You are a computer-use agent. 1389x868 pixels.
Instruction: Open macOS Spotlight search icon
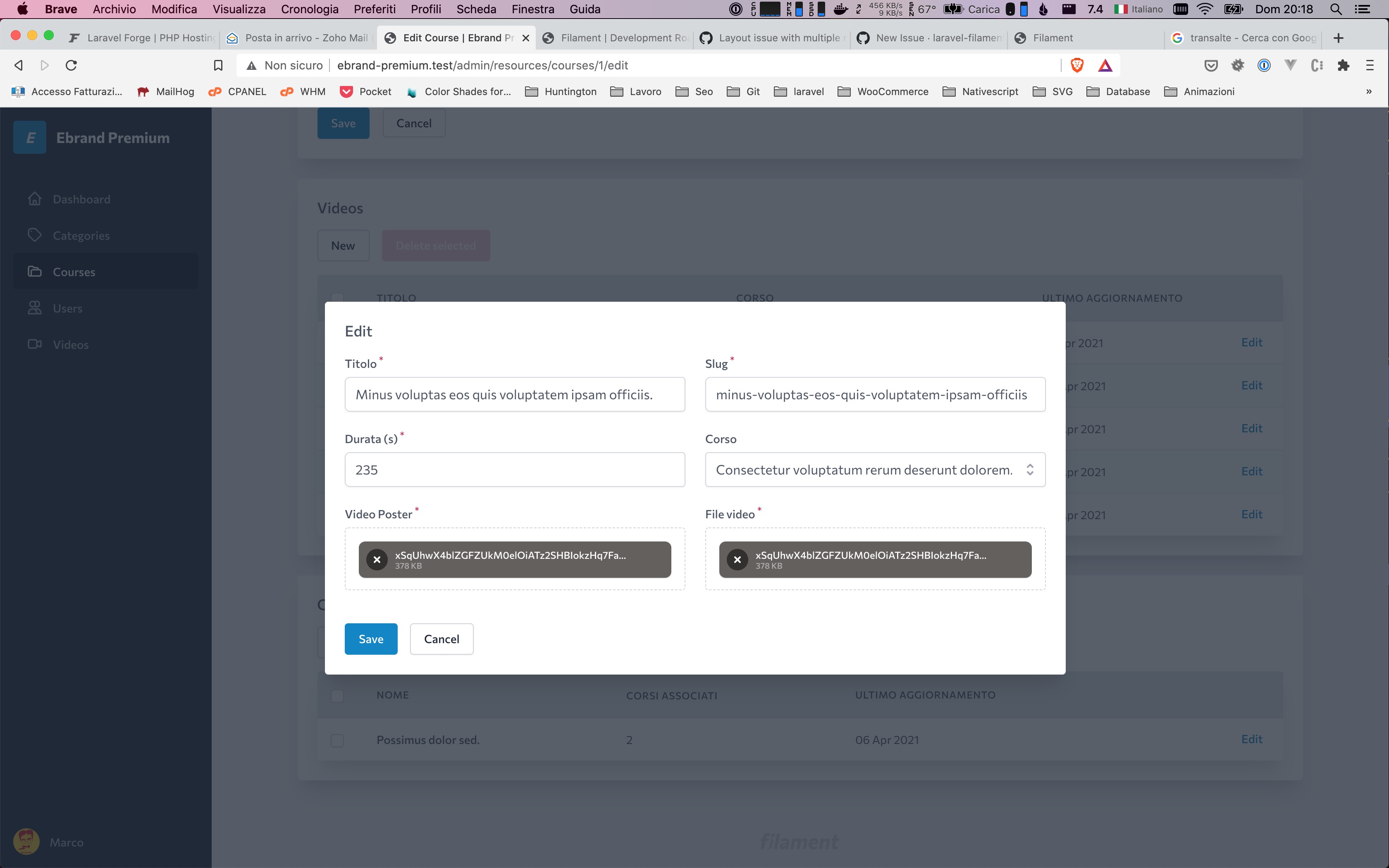click(x=1336, y=9)
